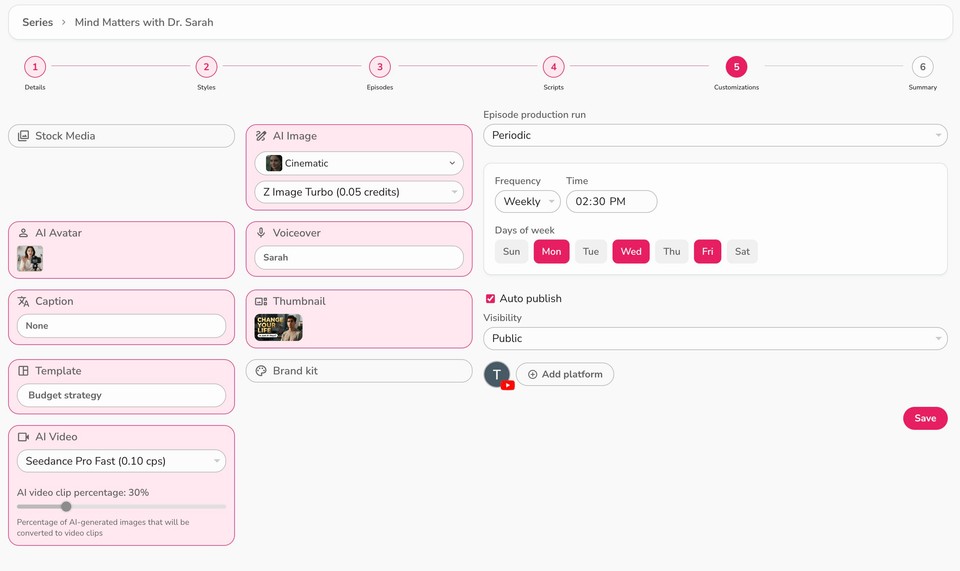Click the Stock Media icon
This screenshot has width=960, height=571.
[x=23, y=136]
